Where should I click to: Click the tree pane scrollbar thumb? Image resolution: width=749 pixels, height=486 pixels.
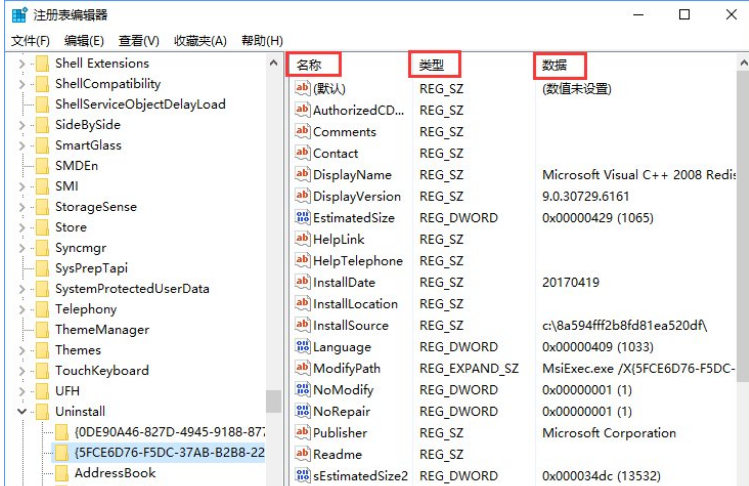tap(274, 401)
